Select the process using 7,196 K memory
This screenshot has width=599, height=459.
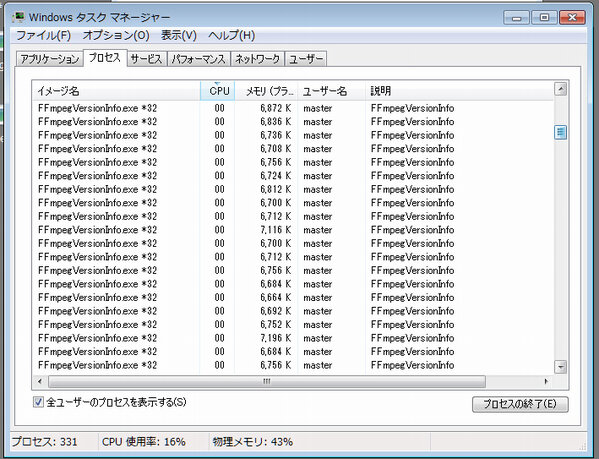point(293,338)
